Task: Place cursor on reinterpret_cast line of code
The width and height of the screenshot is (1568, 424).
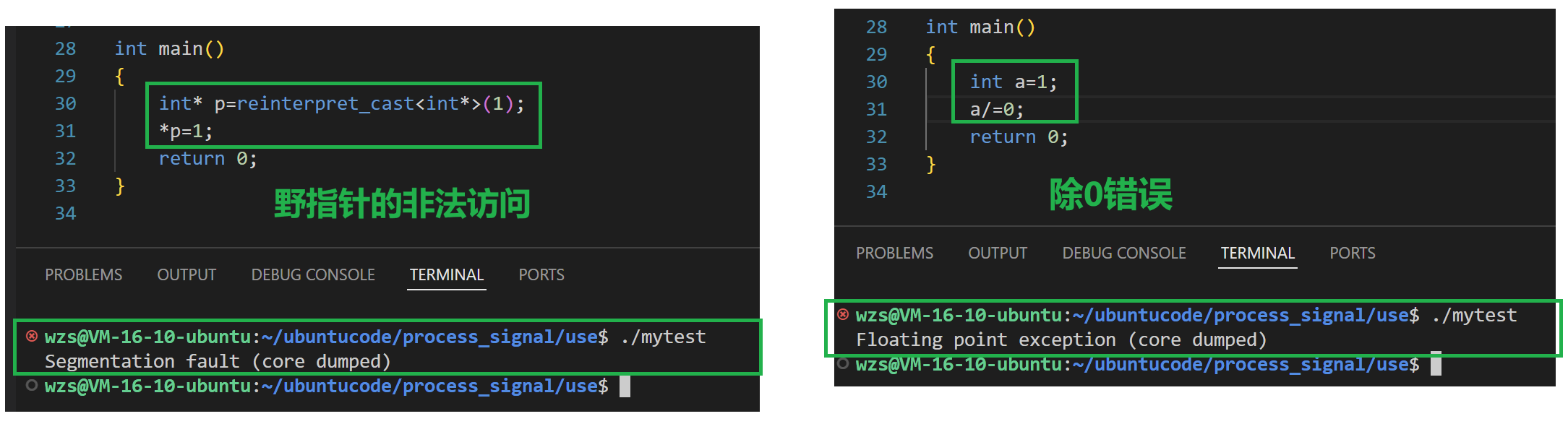Action: (x=342, y=104)
